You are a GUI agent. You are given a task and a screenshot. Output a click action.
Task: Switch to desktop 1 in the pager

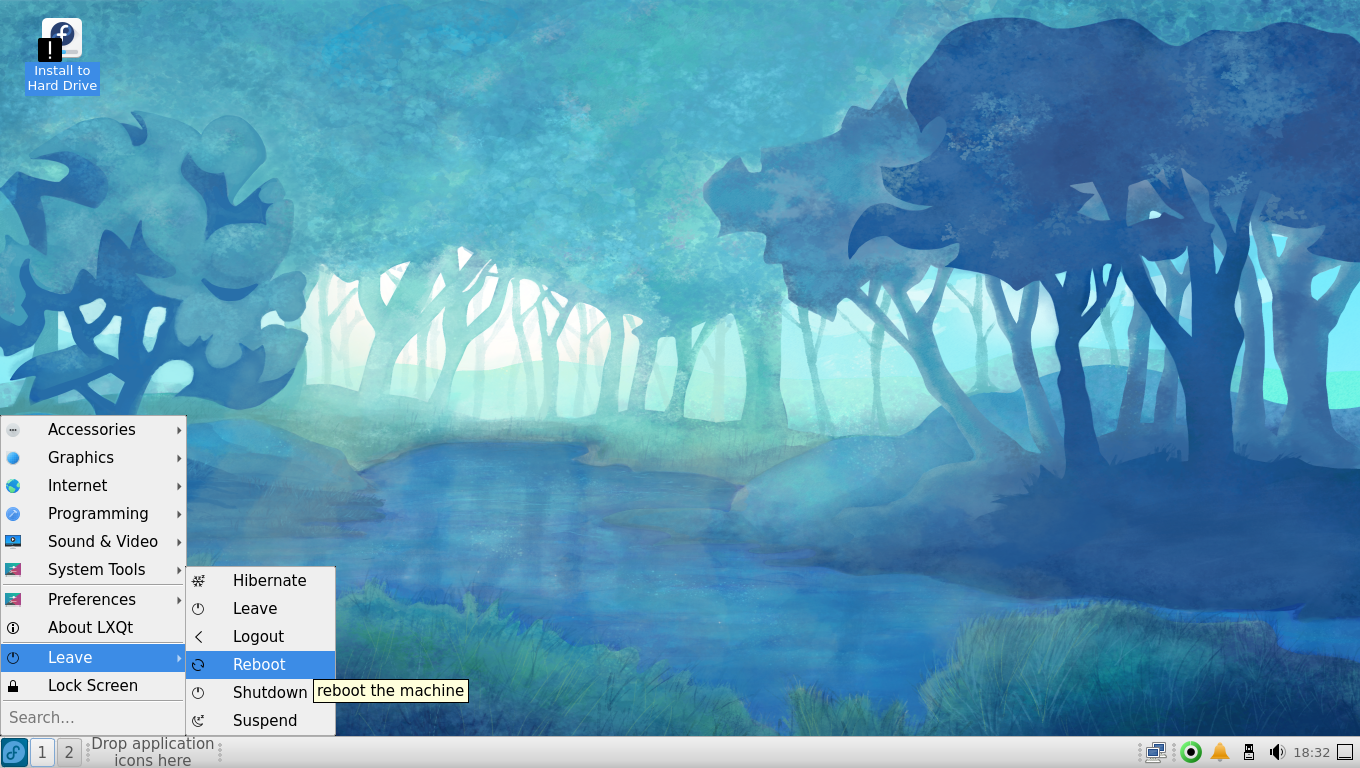[x=42, y=752]
